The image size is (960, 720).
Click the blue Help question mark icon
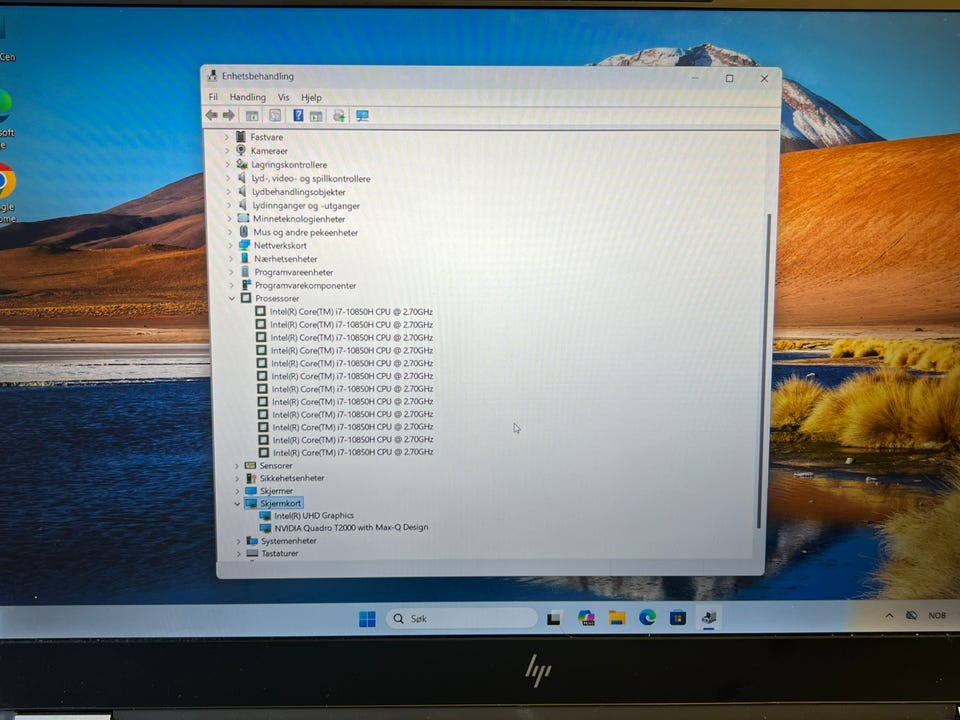tap(298, 115)
